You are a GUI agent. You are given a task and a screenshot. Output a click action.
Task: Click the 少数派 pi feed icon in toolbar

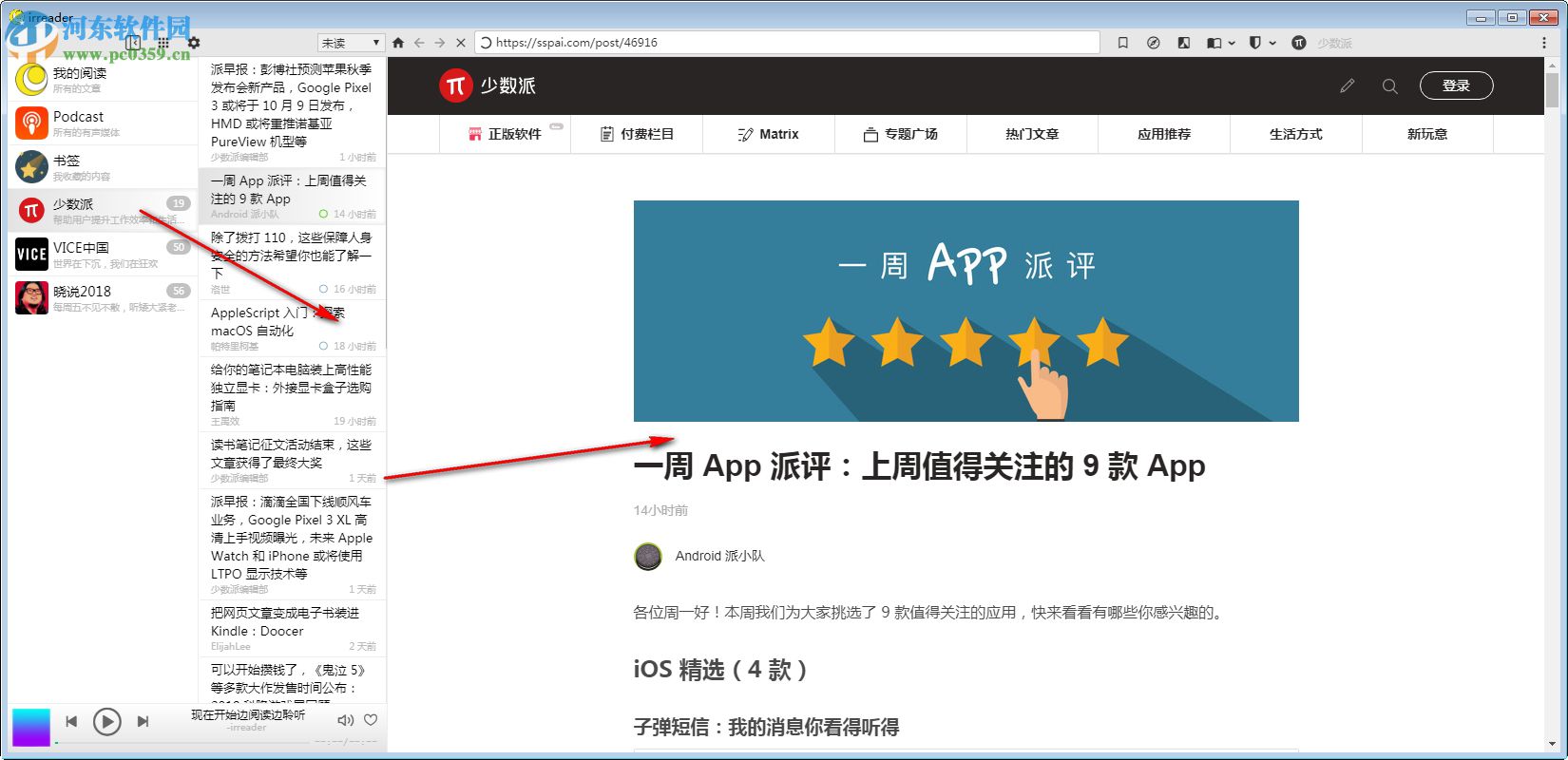click(1299, 43)
